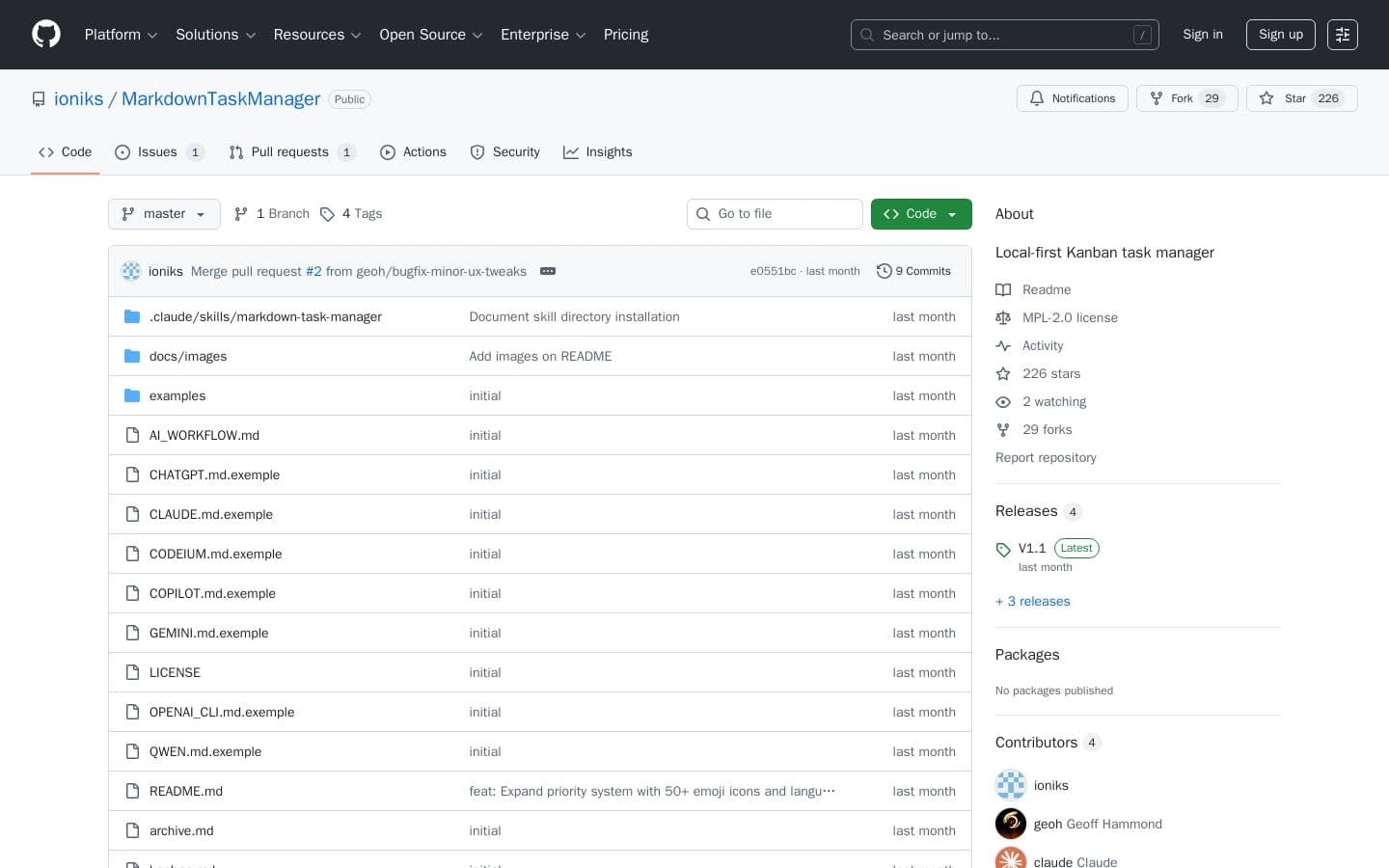Click ioniks avatar in Contributors

(x=1011, y=785)
